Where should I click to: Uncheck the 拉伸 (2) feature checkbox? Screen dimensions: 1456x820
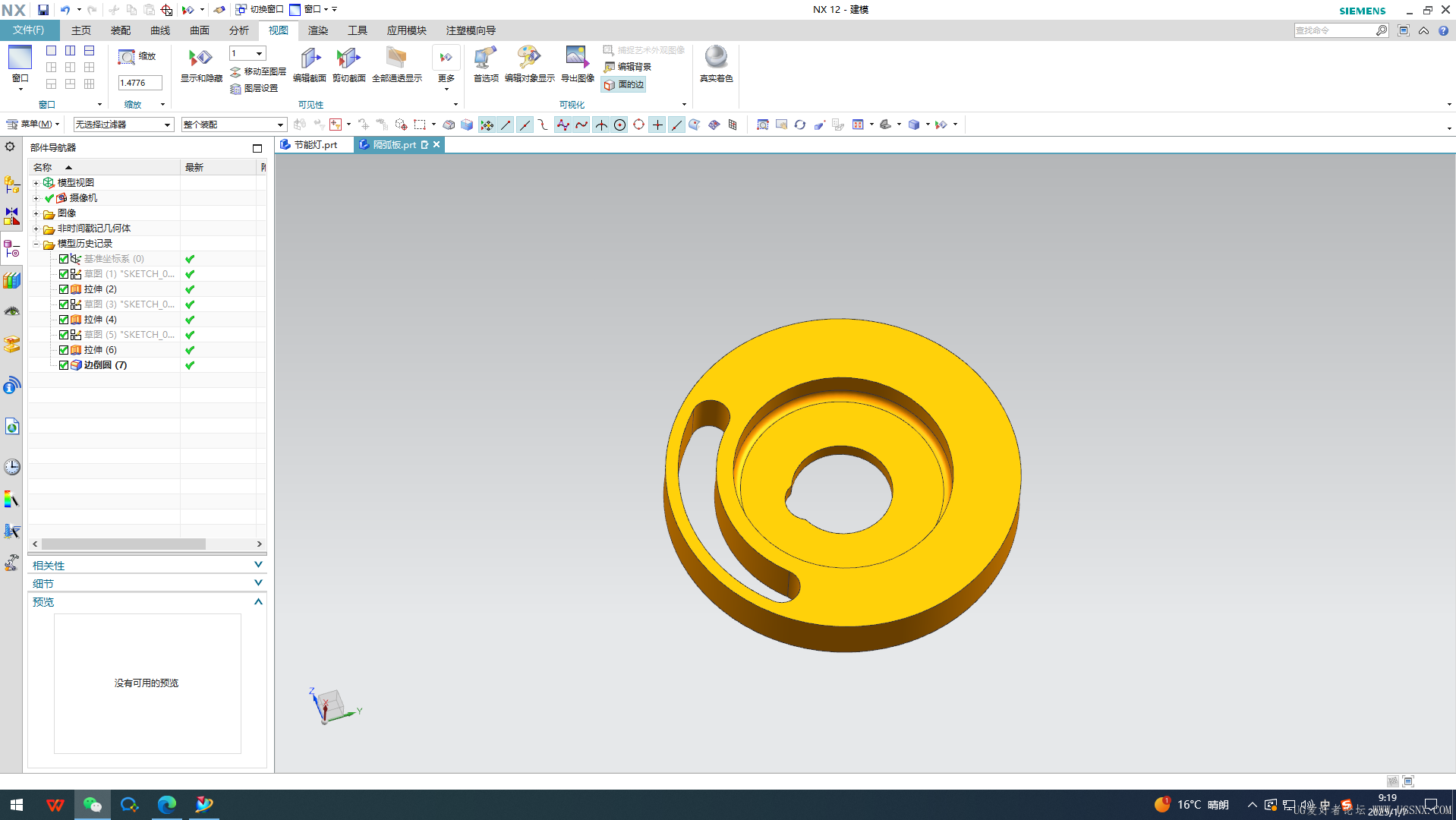(64, 289)
